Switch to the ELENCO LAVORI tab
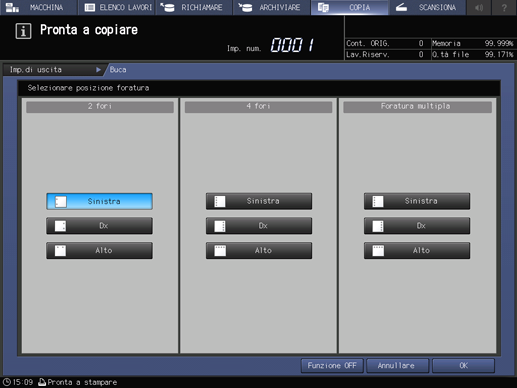 pyautogui.click(x=117, y=7)
